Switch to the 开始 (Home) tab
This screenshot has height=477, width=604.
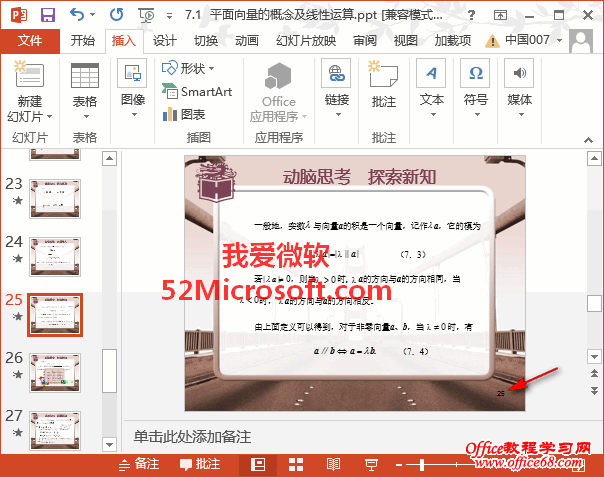pos(82,40)
